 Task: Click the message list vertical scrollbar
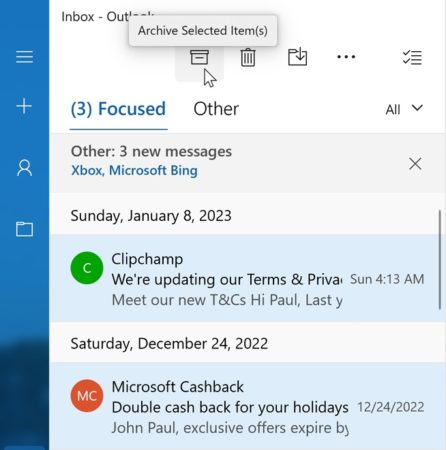click(x=440, y=260)
